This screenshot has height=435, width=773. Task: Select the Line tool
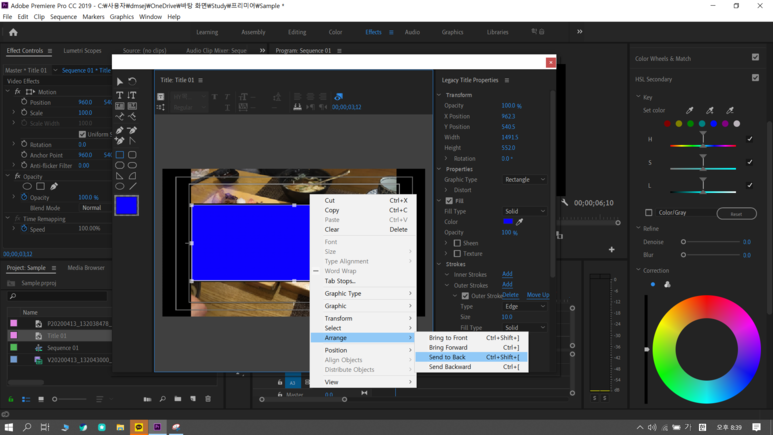[132, 186]
